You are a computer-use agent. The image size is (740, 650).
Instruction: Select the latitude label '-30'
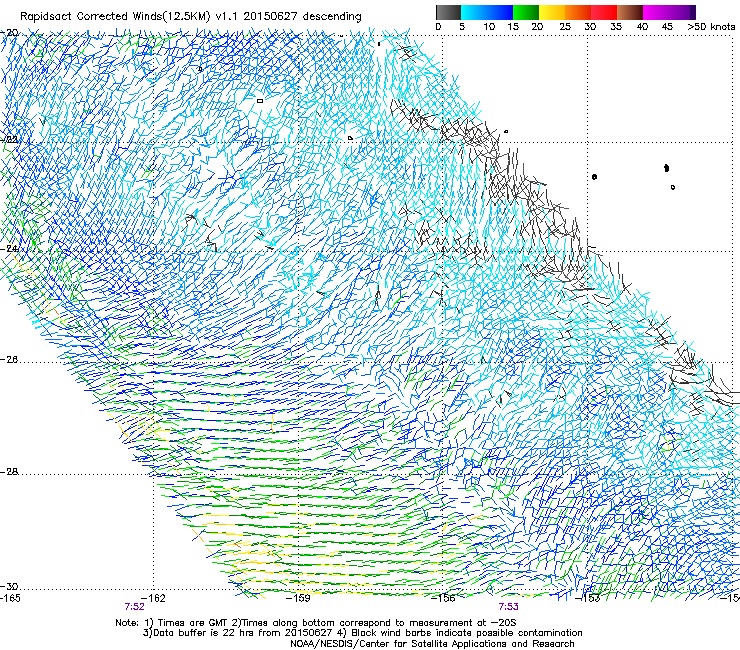click(x=9, y=586)
